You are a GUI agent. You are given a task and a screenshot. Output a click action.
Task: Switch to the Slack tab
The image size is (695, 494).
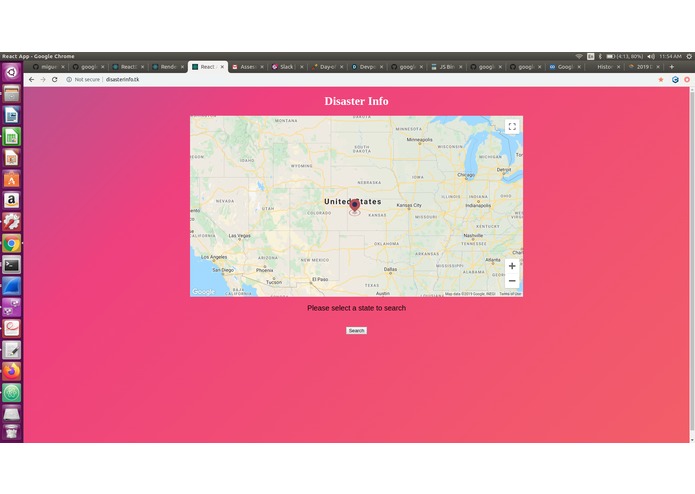pyautogui.click(x=286, y=67)
